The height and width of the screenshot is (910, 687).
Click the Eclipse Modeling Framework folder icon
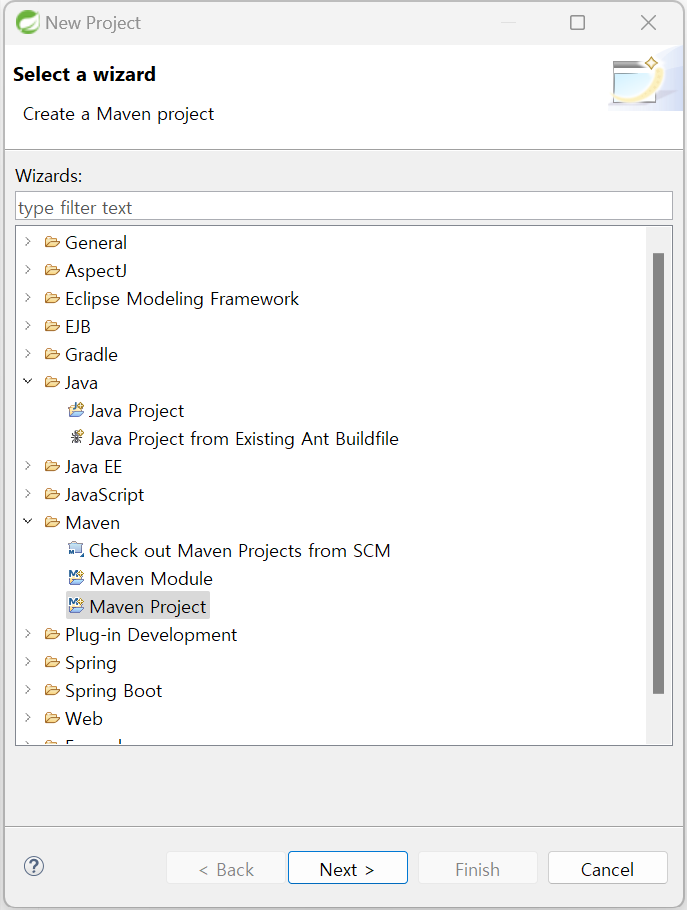52,298
